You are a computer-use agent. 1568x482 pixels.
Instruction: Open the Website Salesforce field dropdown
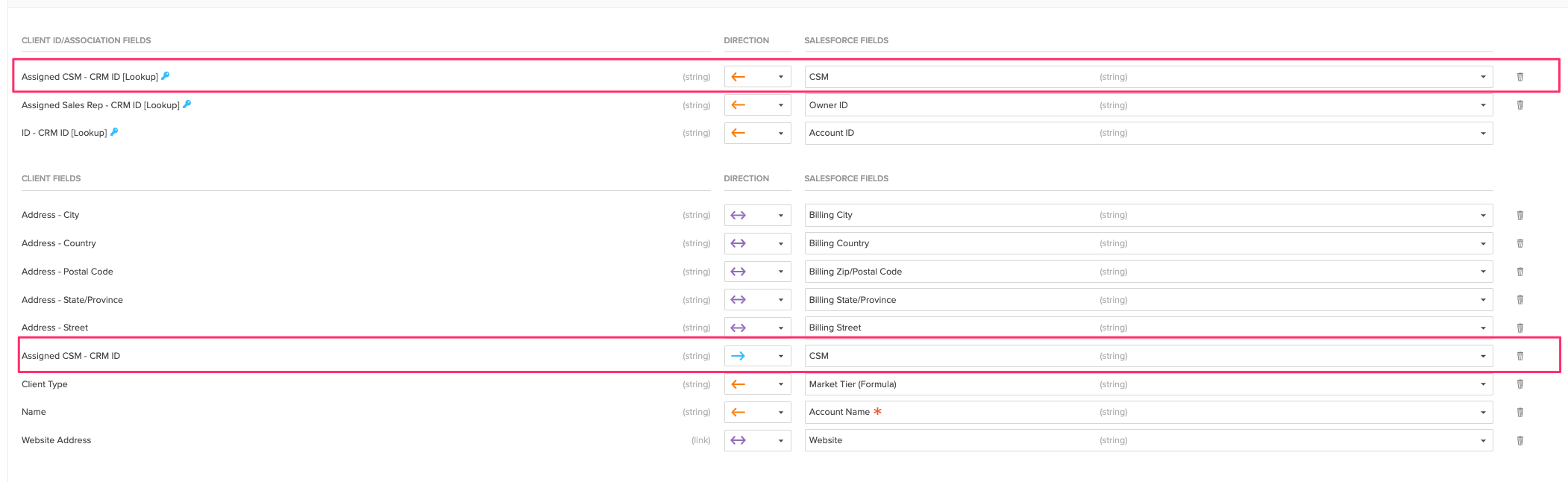click(1149, 440)
